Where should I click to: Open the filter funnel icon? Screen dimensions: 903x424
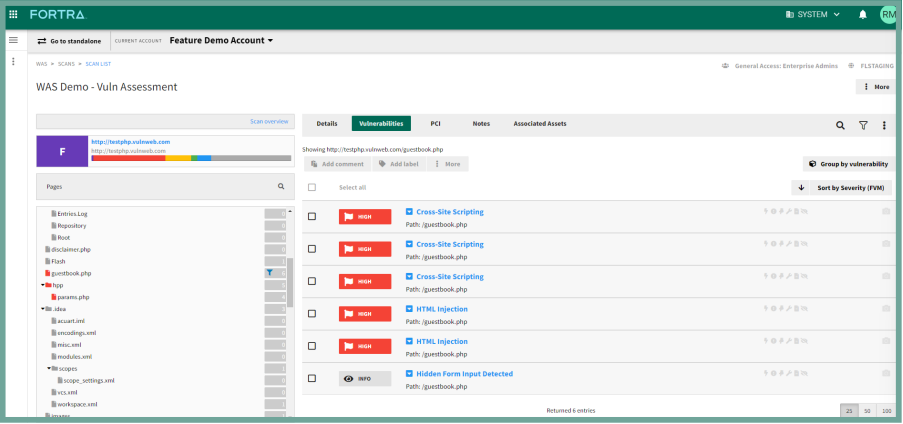tap(863, 125)
